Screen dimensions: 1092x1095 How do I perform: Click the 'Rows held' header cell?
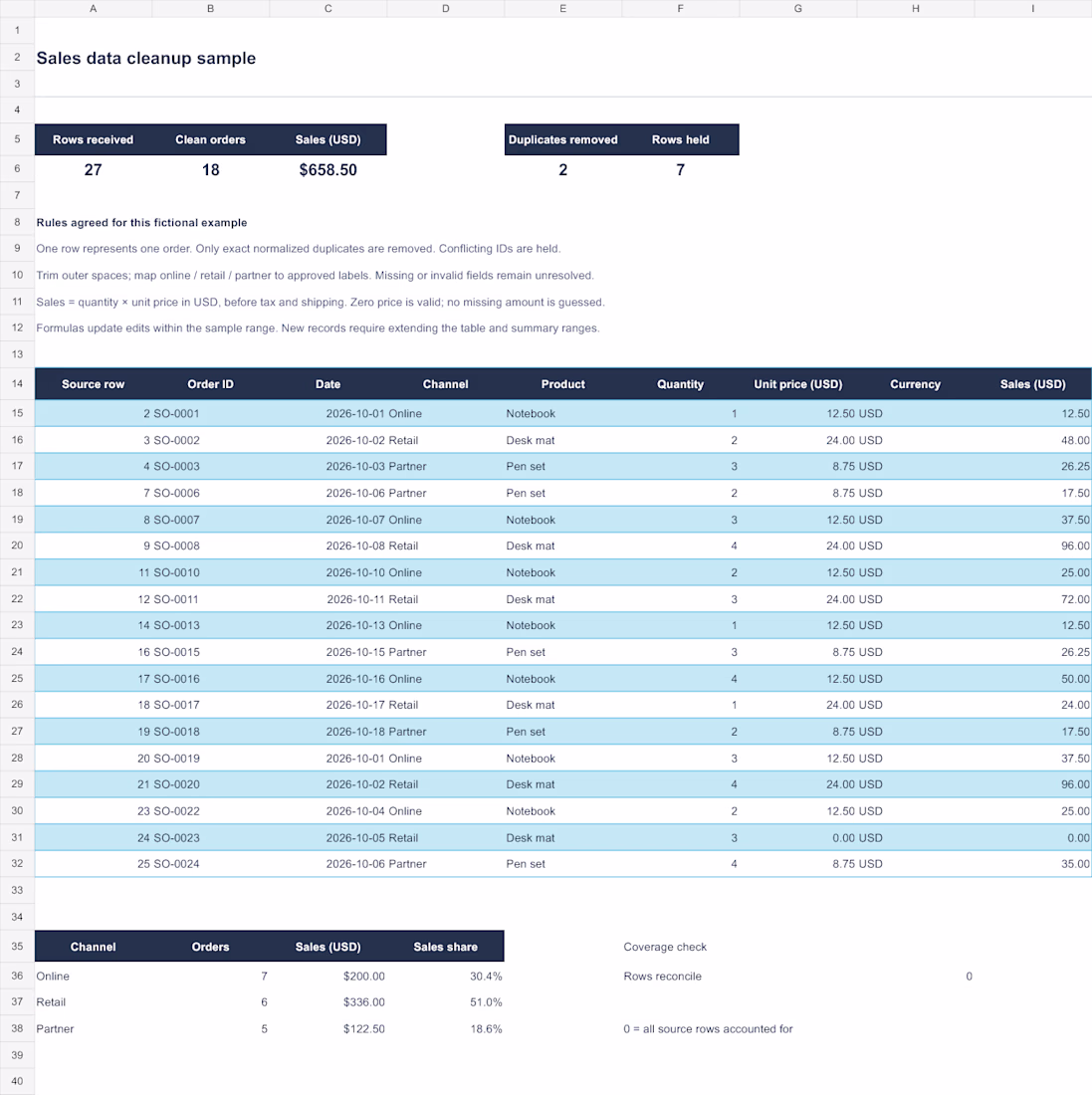coord(680,139)
